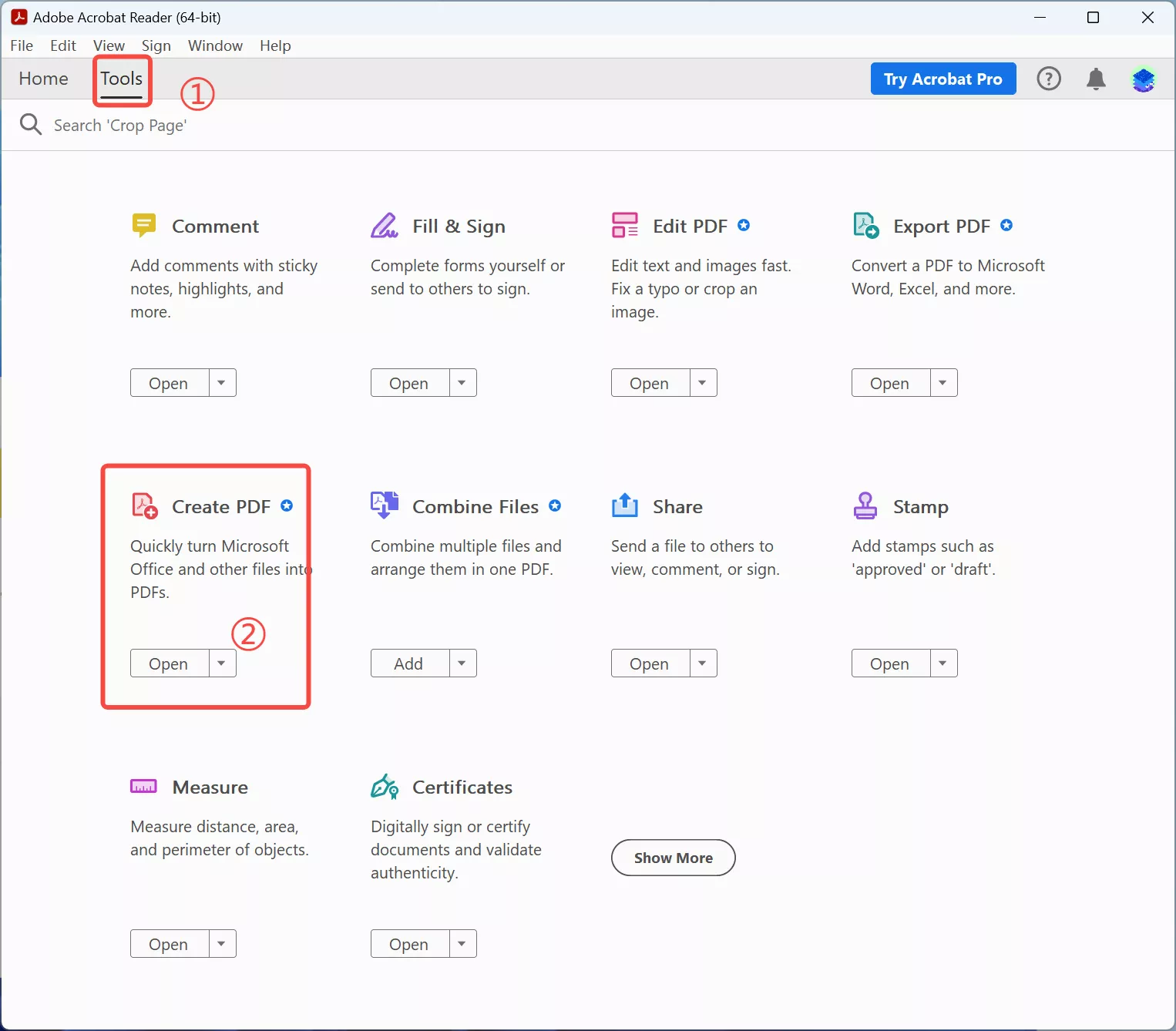Click the Combine Files tool icon
This screenshot has height=1031, width=1176.
[385, 505]
